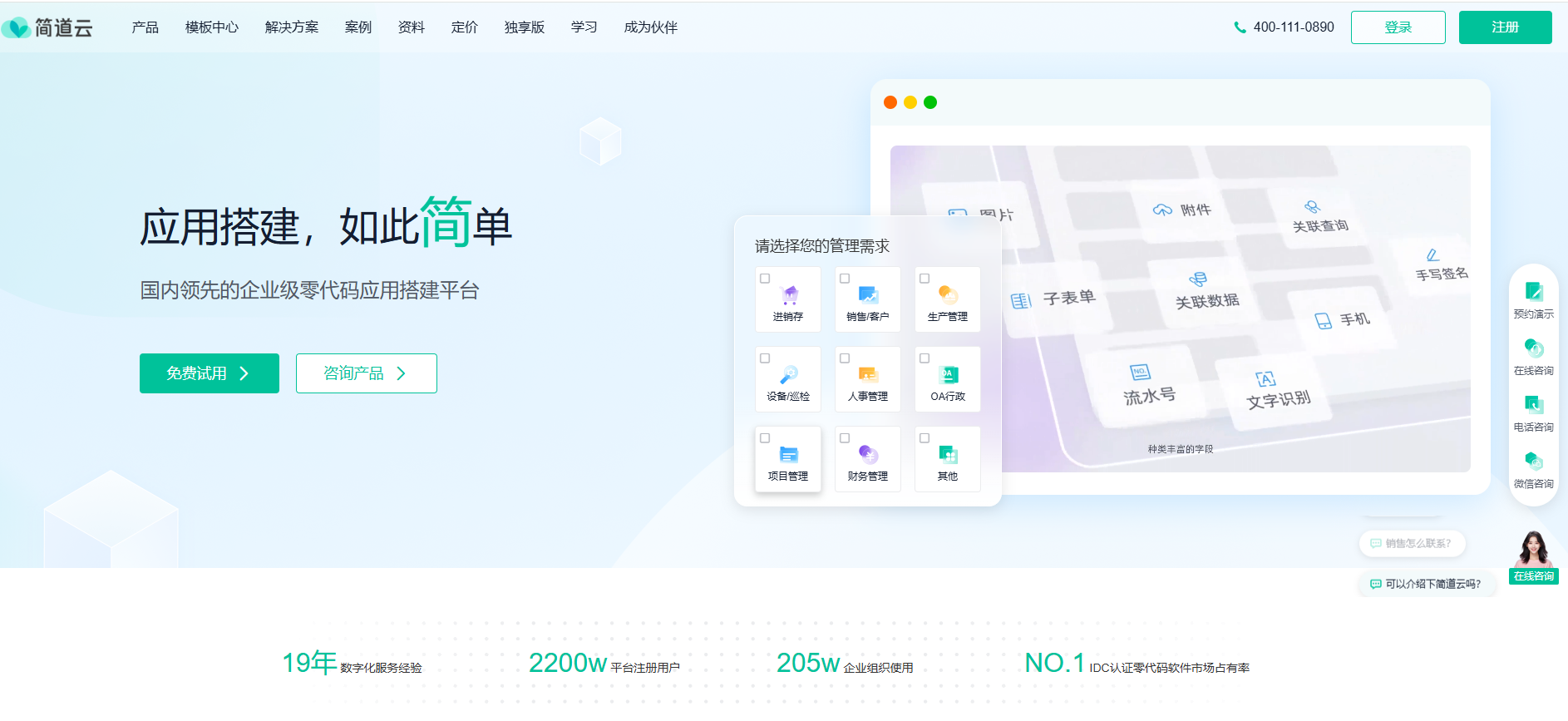This screenshot has height=721, width=1568.
Task: Go to the 定价 page
Action: (x=465, y=27)
